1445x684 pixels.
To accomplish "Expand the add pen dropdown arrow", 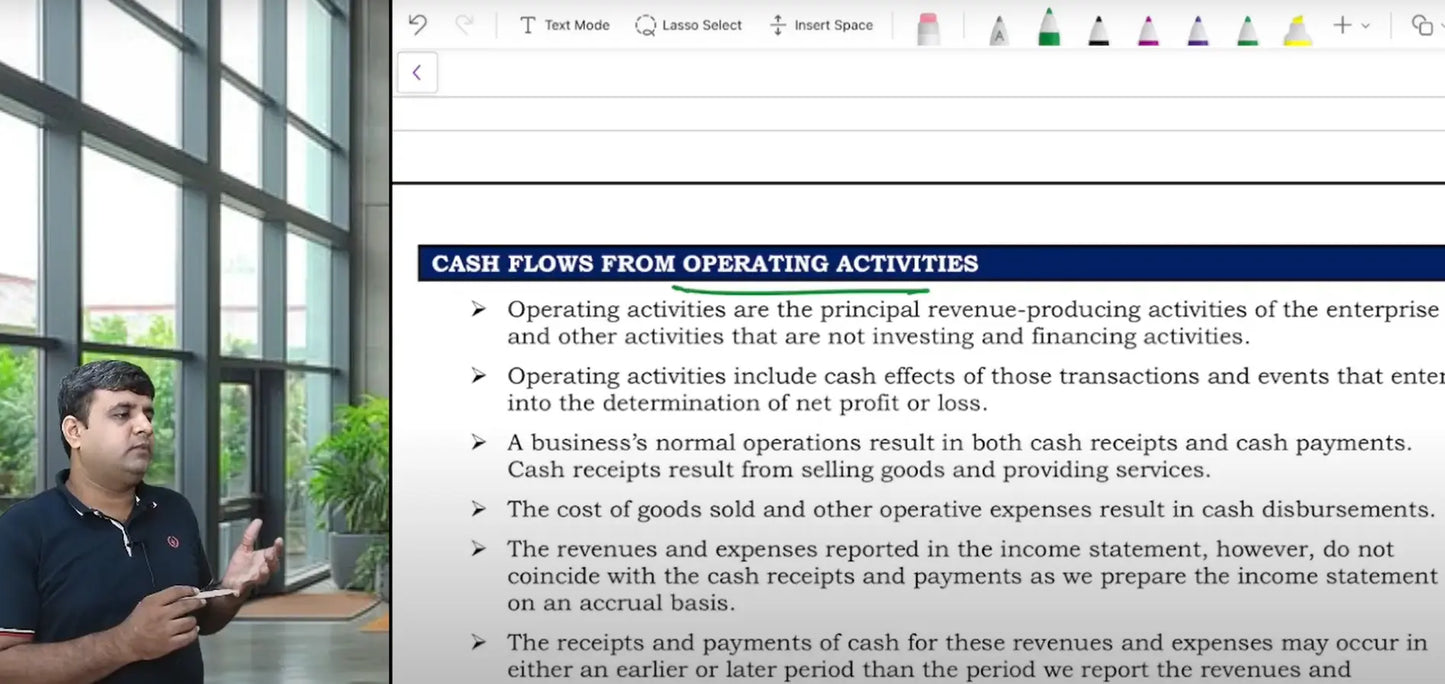I will (1366, 26).
